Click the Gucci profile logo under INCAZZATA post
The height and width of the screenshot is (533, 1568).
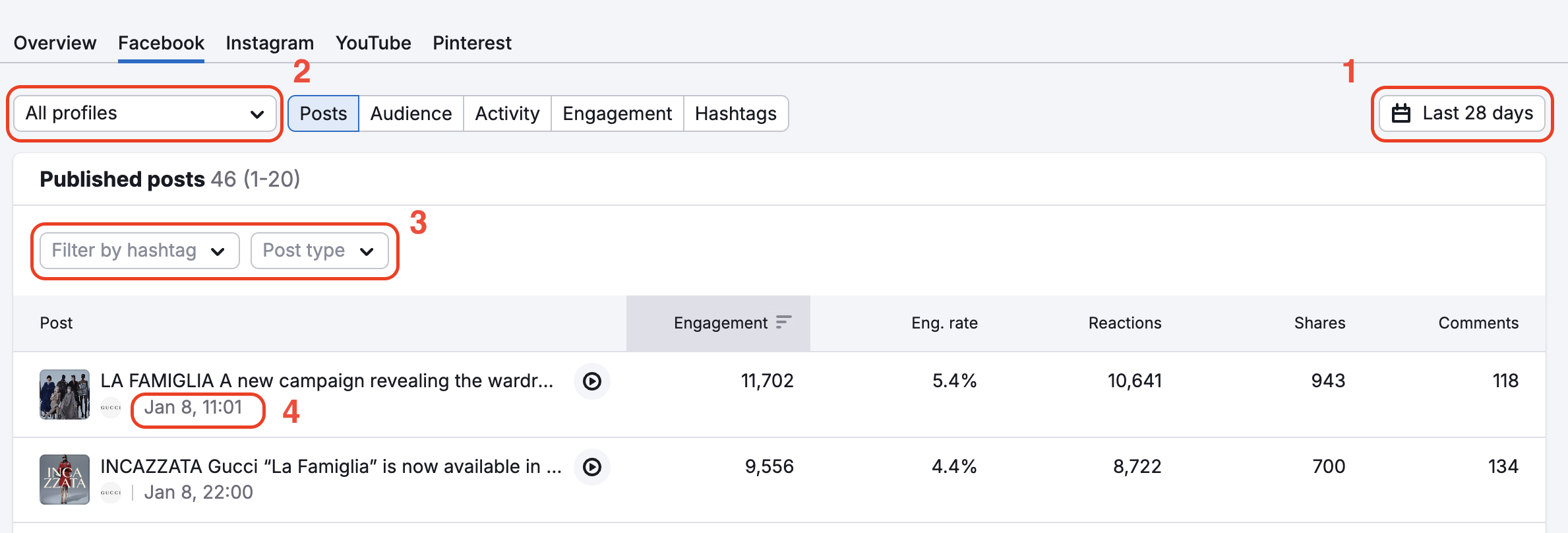tap(111, 493)
